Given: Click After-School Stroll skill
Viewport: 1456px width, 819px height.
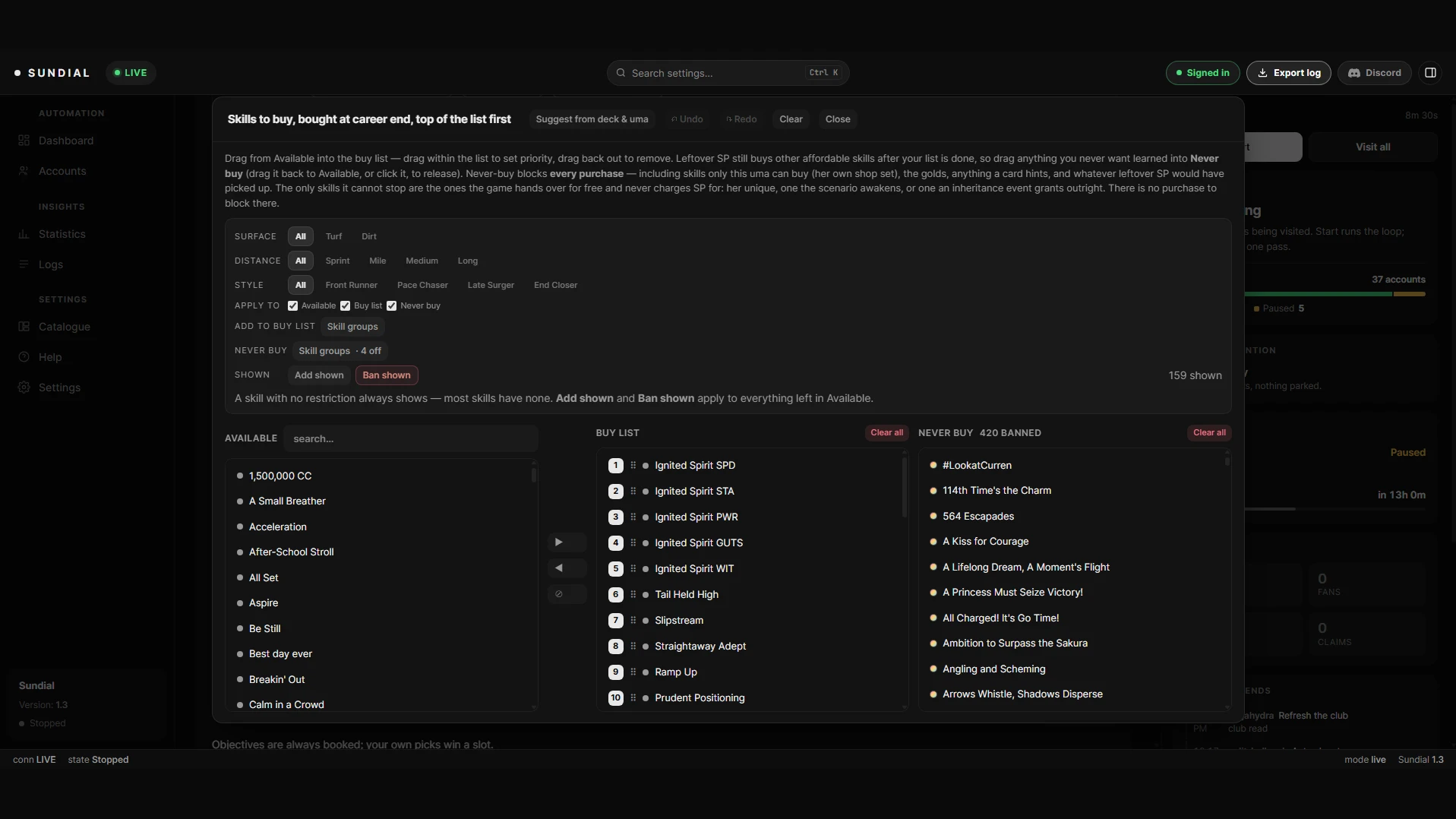Looking at the screenshot, I should click(292, 552).
